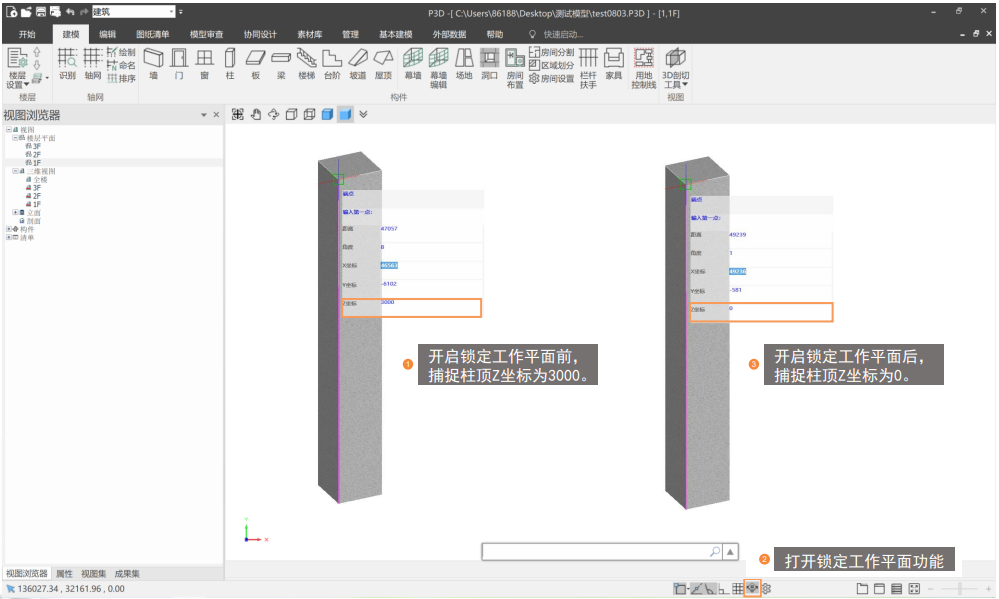Toggle the highlighted shaded display mode cube
The image size is (999, 599).
[345, 114]
